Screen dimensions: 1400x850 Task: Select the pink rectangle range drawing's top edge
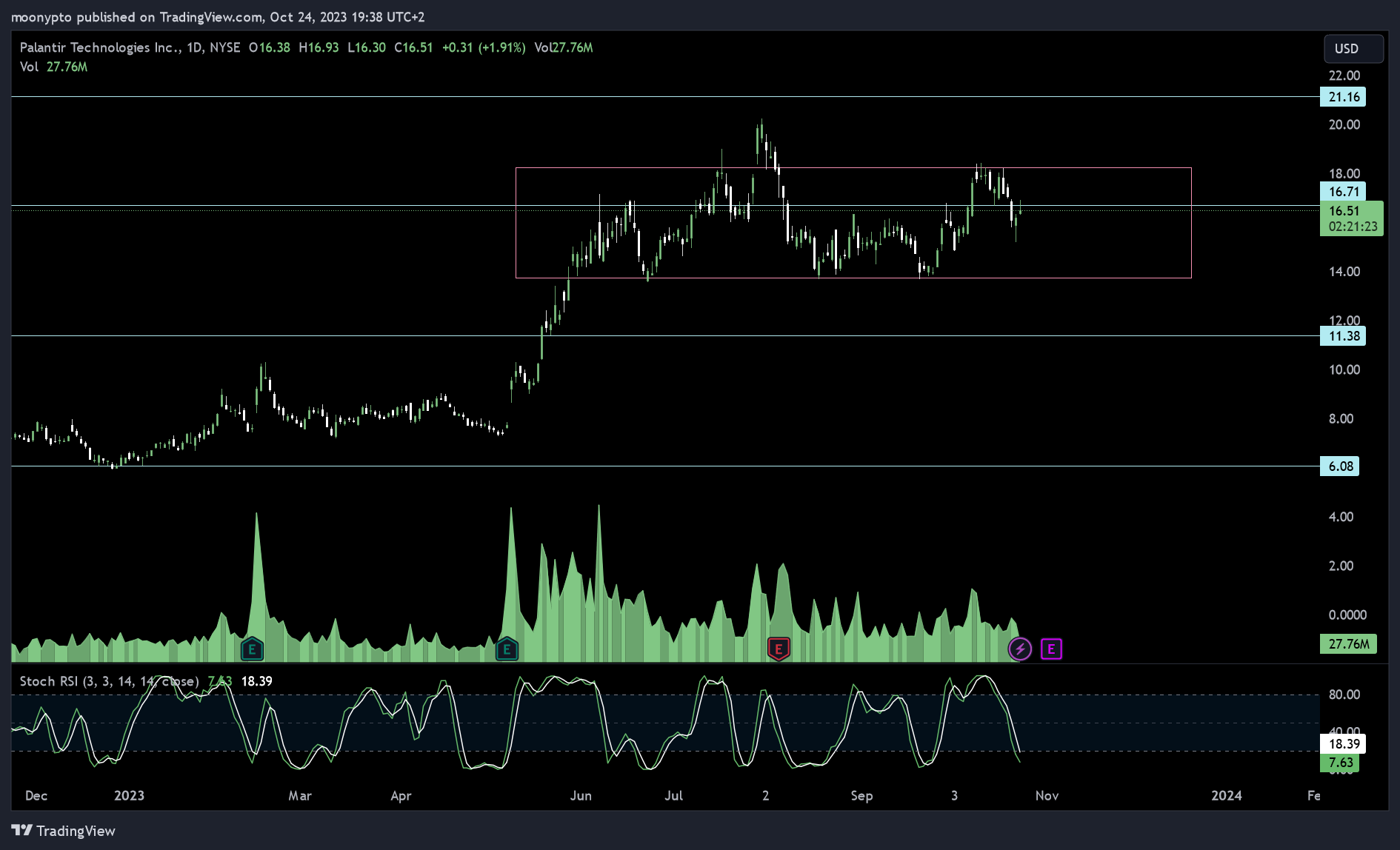pos(853,168)
